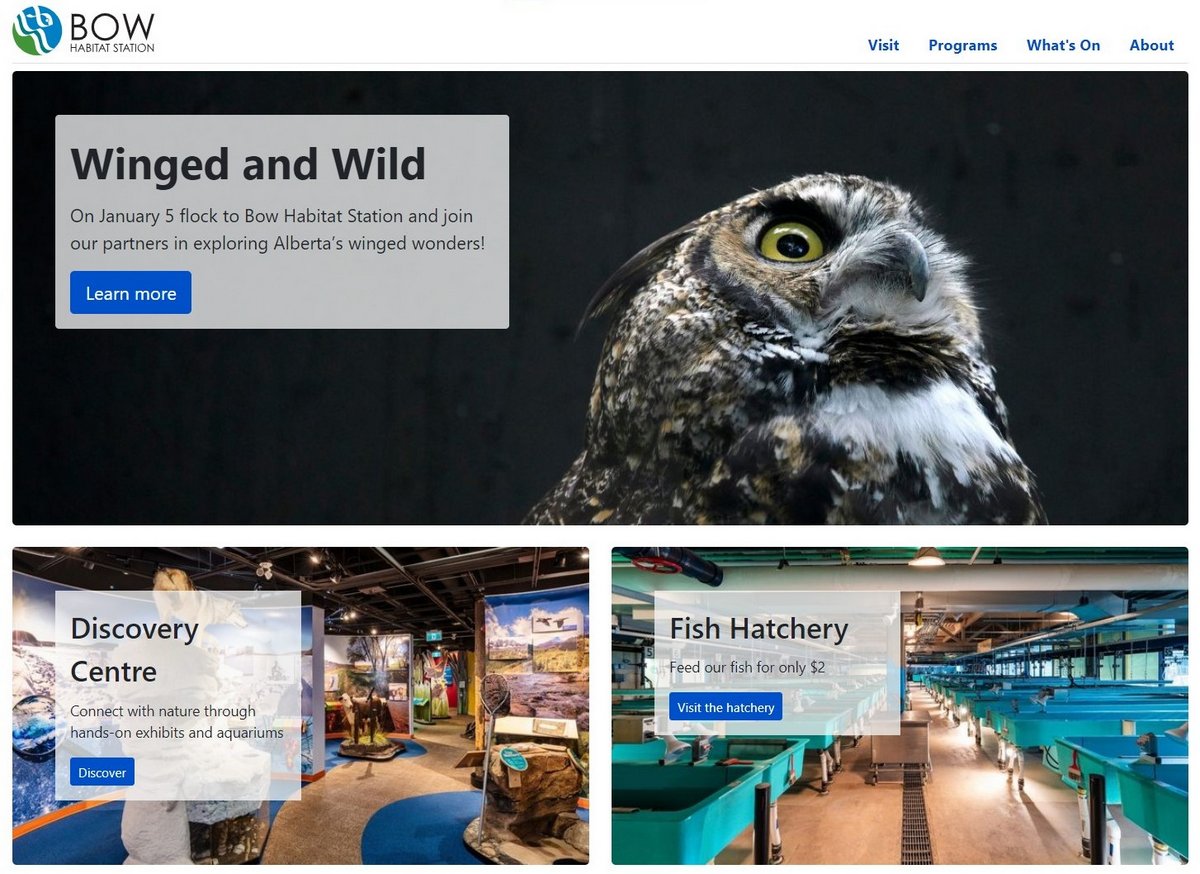This screenshot has width=1200, height=874.
Task: Click the BOW Habitat Station wordmark text
Action: coord(112,30)
